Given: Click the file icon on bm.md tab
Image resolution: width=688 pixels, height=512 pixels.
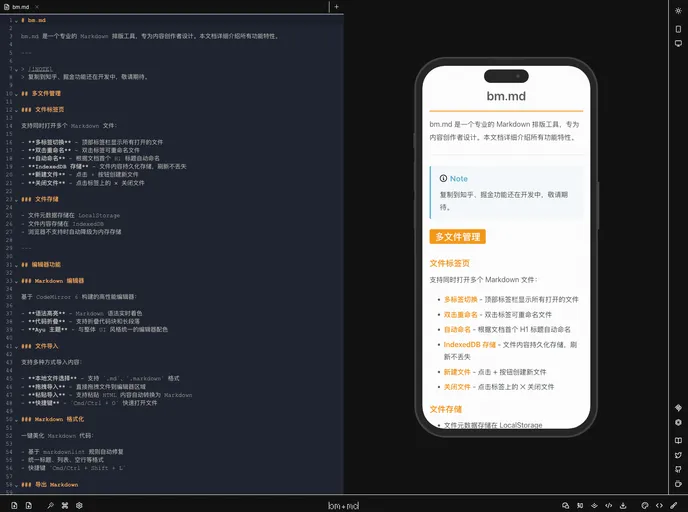Looking at the screenshot, I should (6, 7).
